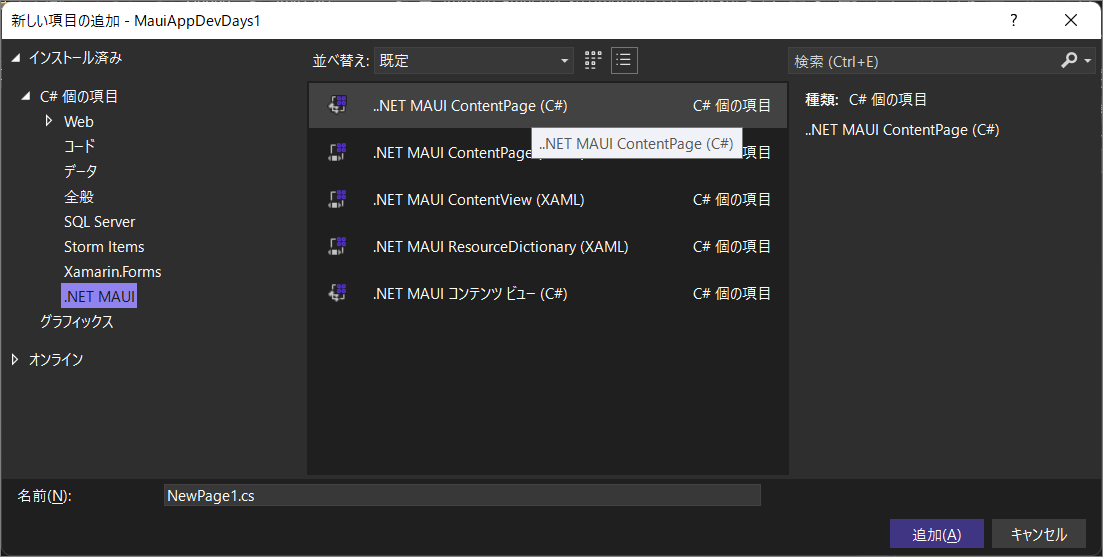1103x557 pixels.
Task: Collapse the インストール済み tree node
Action: coord(15,58)
